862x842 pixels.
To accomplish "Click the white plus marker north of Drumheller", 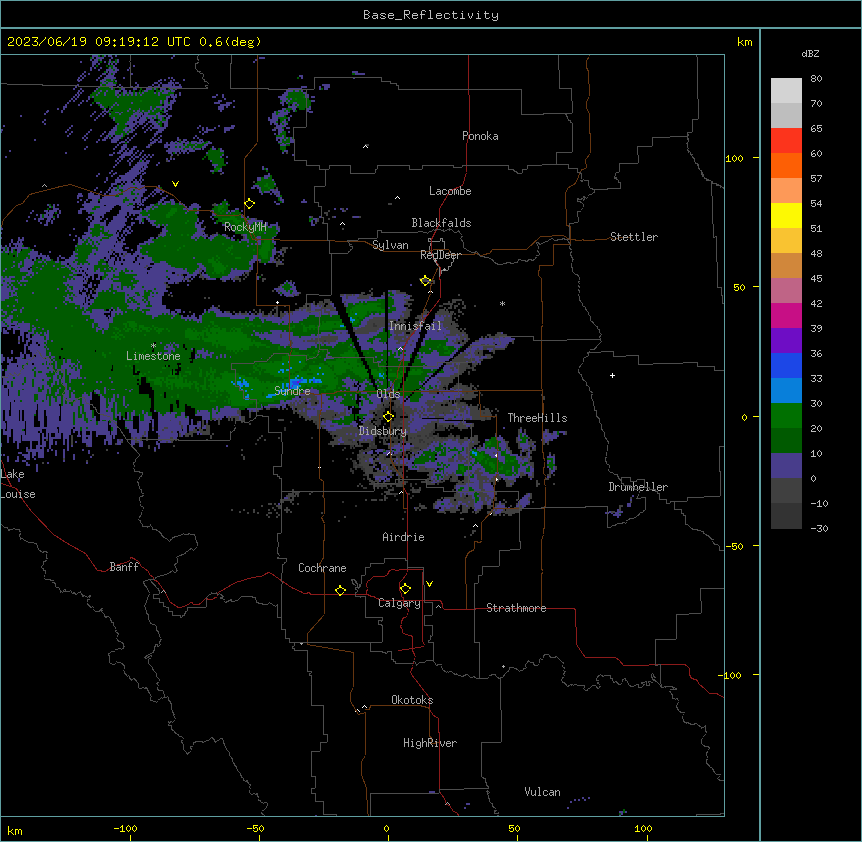I will 612,375.
